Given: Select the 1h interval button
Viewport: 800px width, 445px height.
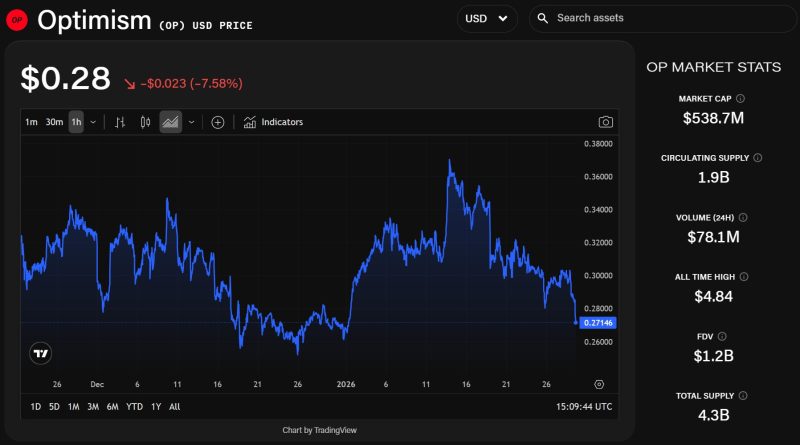Looking at the screenshot, I should pyautogui.click(x=76, y=122).
